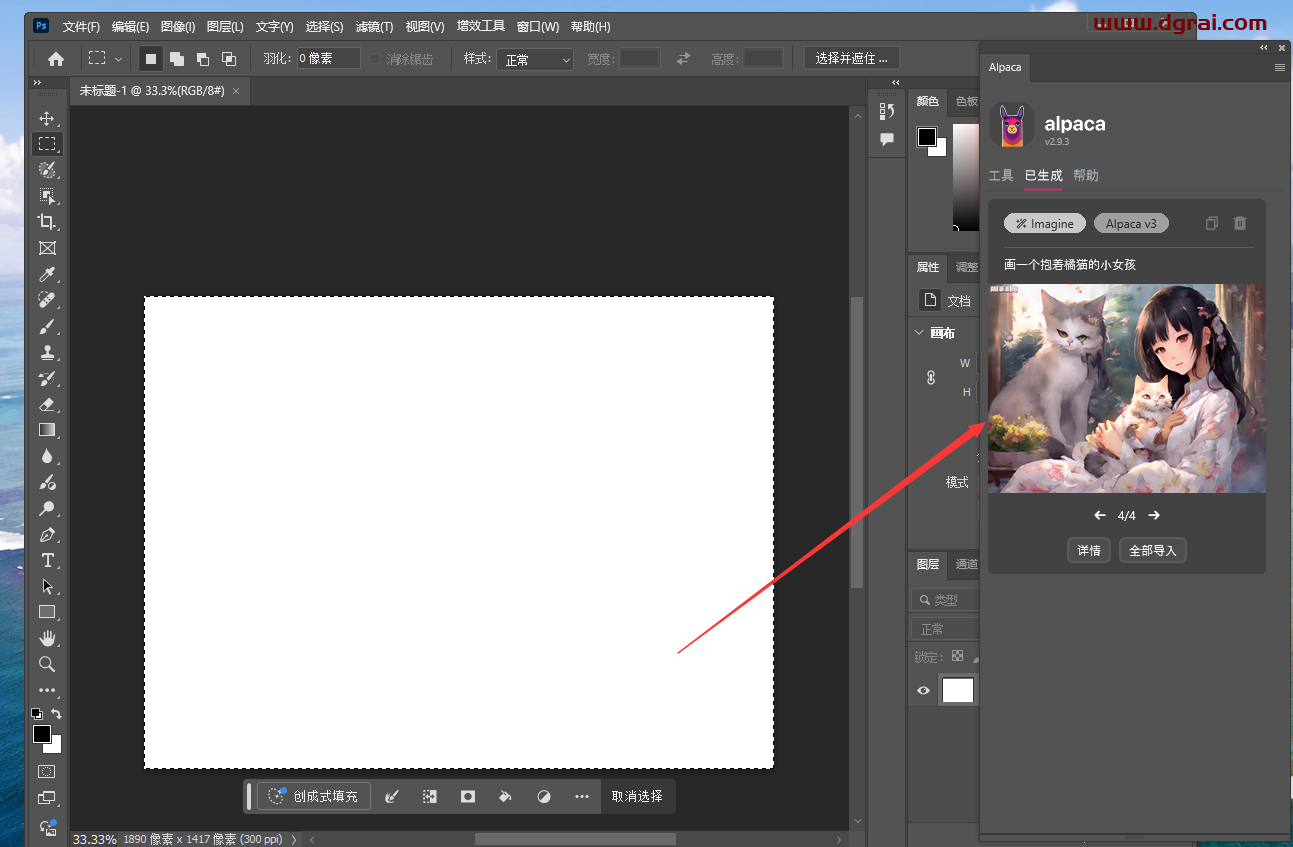Image resolution: width=1293 pixels, height=847 pixels.
Task: Delete the generated image with trash icon
Action: (1240, 224)
